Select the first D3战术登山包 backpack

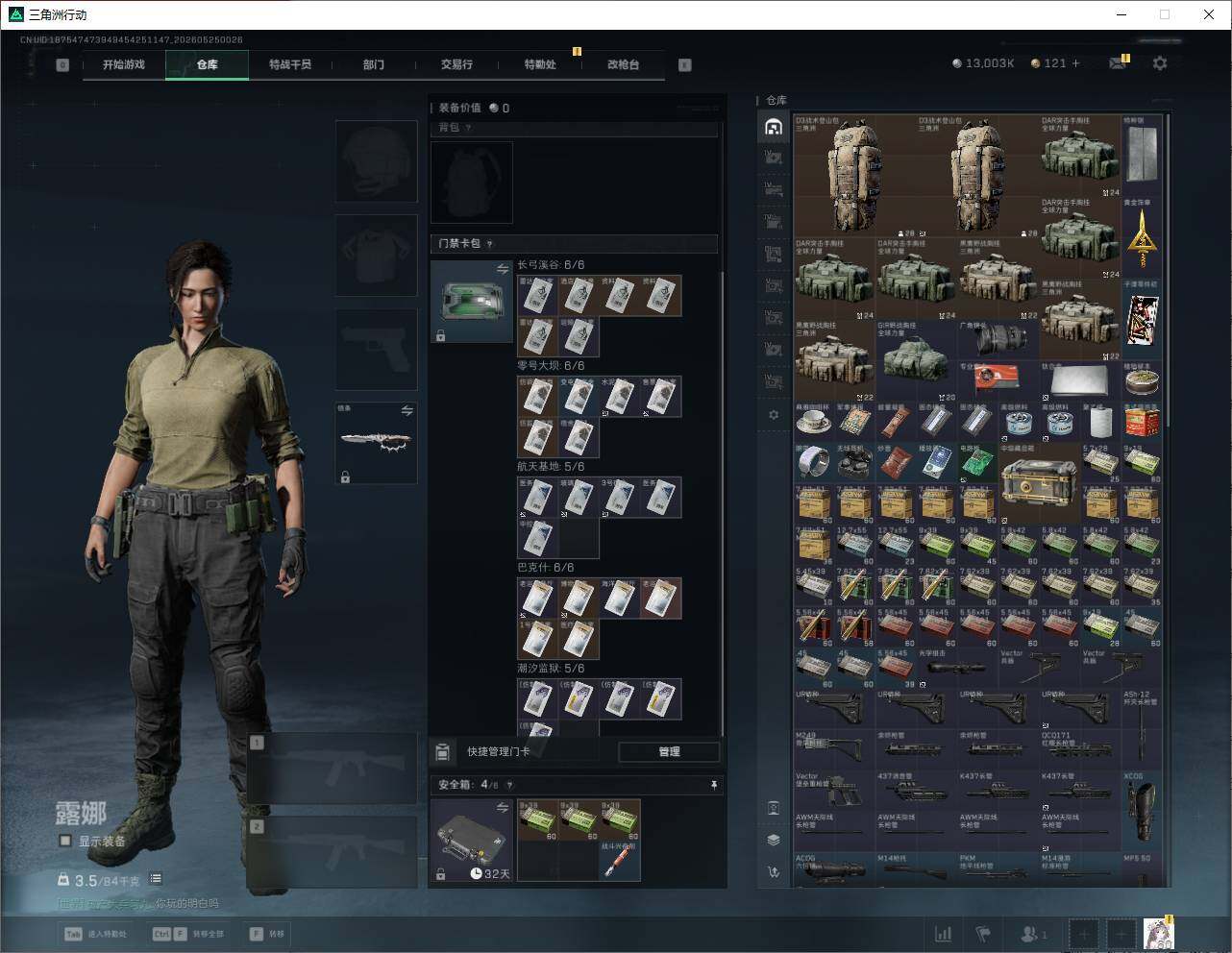[855, 177]
